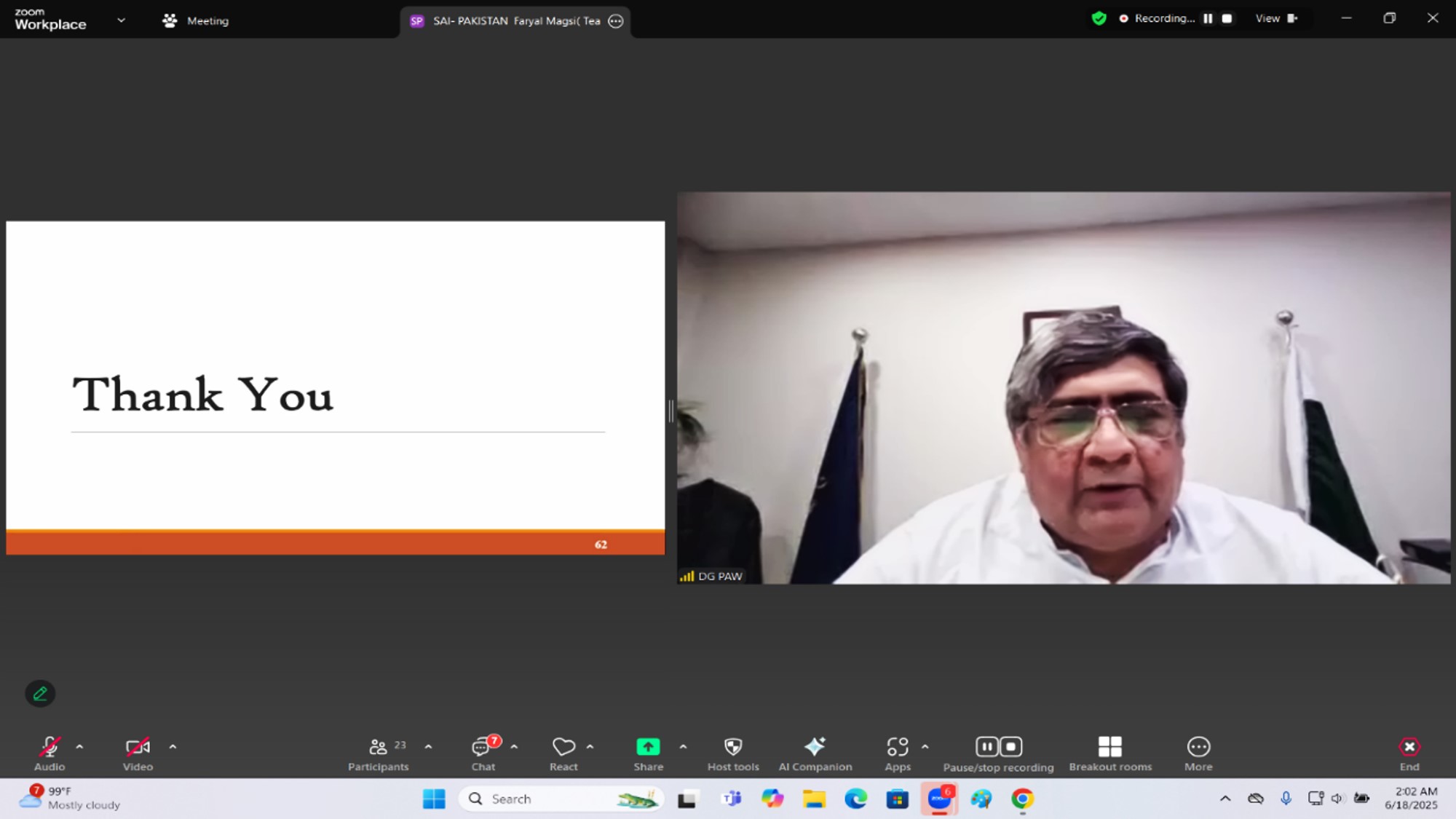Select the DG PAW video tile

[1064, 388]
